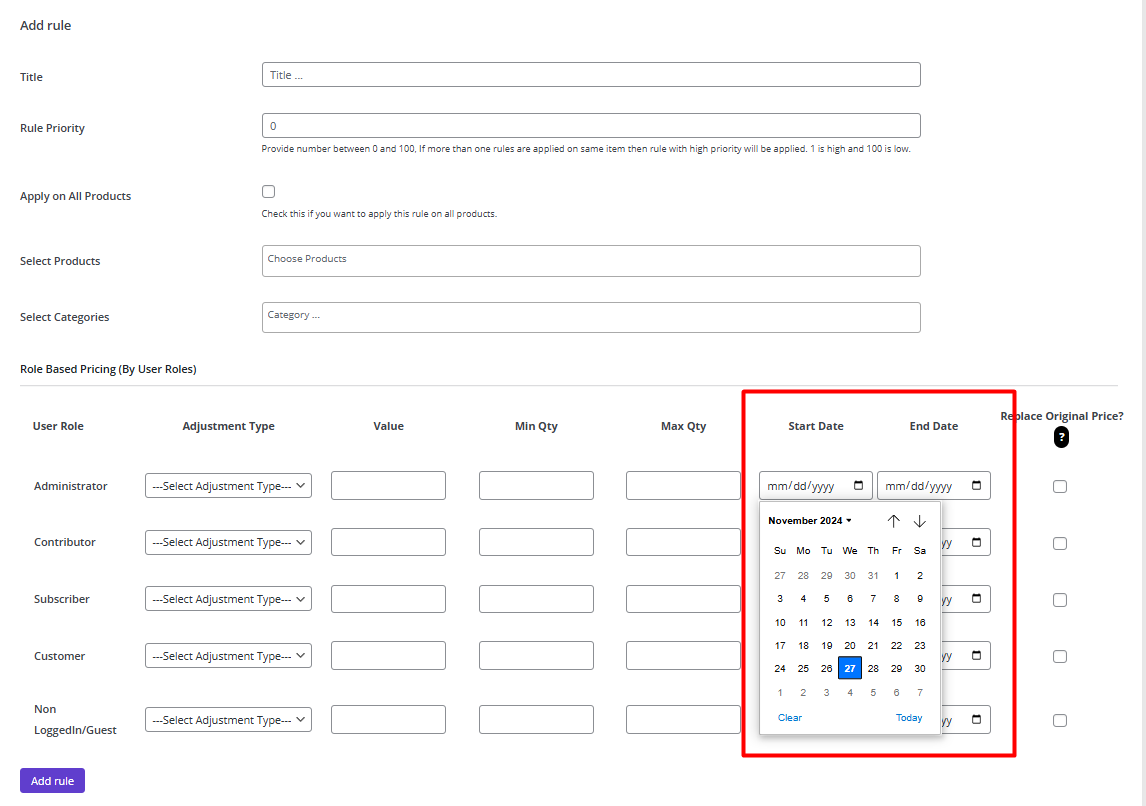Click into the Title input field

click(x=590, y=75)
